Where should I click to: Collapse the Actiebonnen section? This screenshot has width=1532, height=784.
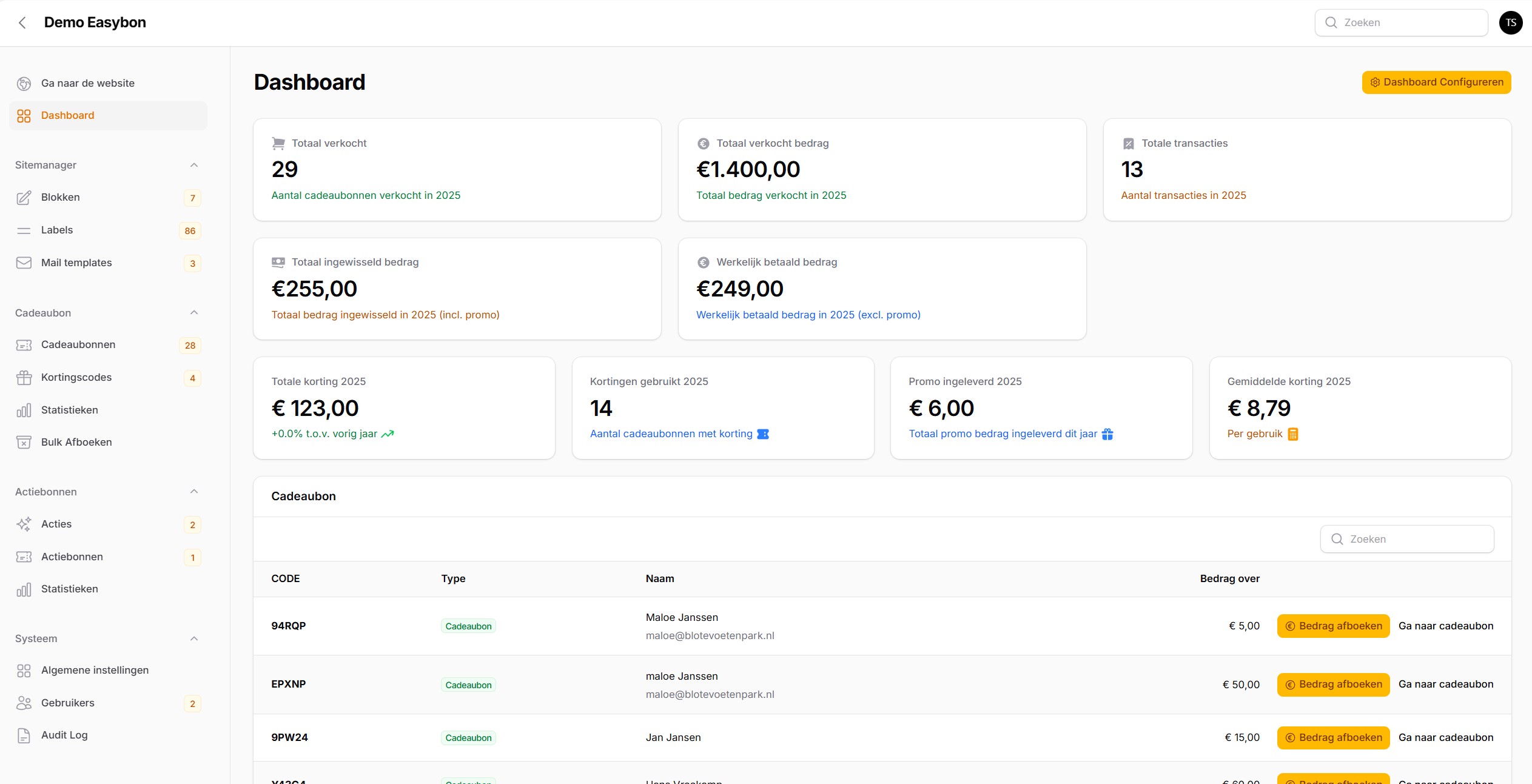coord(193,491)
